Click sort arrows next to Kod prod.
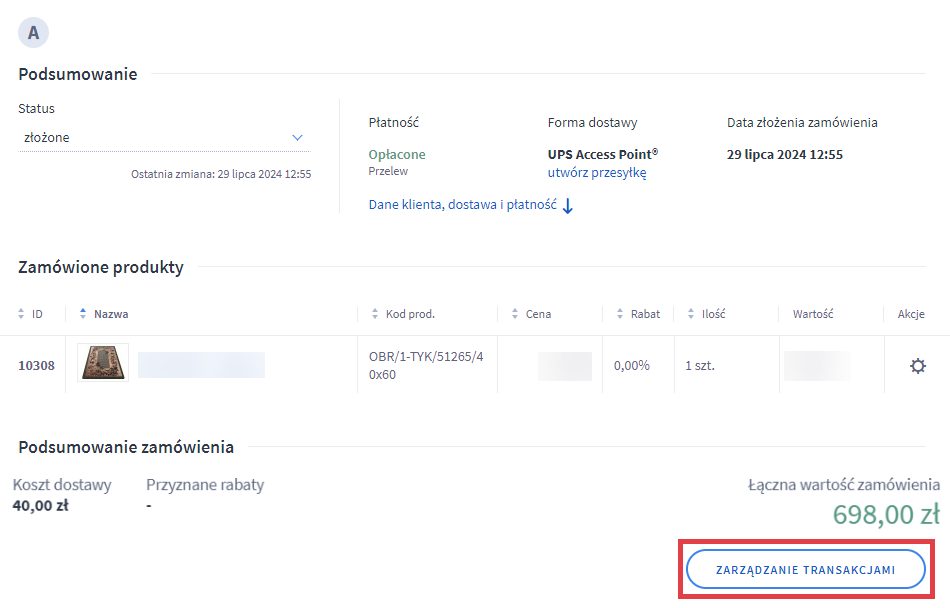The width and height of the screenshot is (950, 608). click(x=375, y=314)
